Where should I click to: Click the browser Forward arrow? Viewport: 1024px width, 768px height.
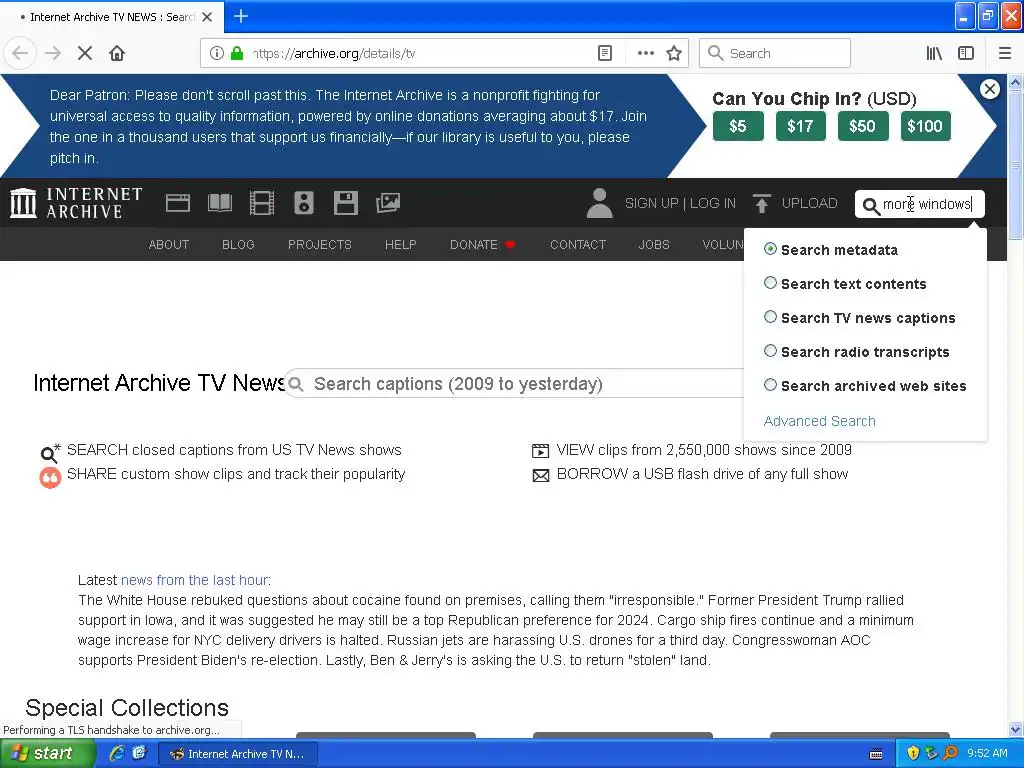[x=53, y=53]
